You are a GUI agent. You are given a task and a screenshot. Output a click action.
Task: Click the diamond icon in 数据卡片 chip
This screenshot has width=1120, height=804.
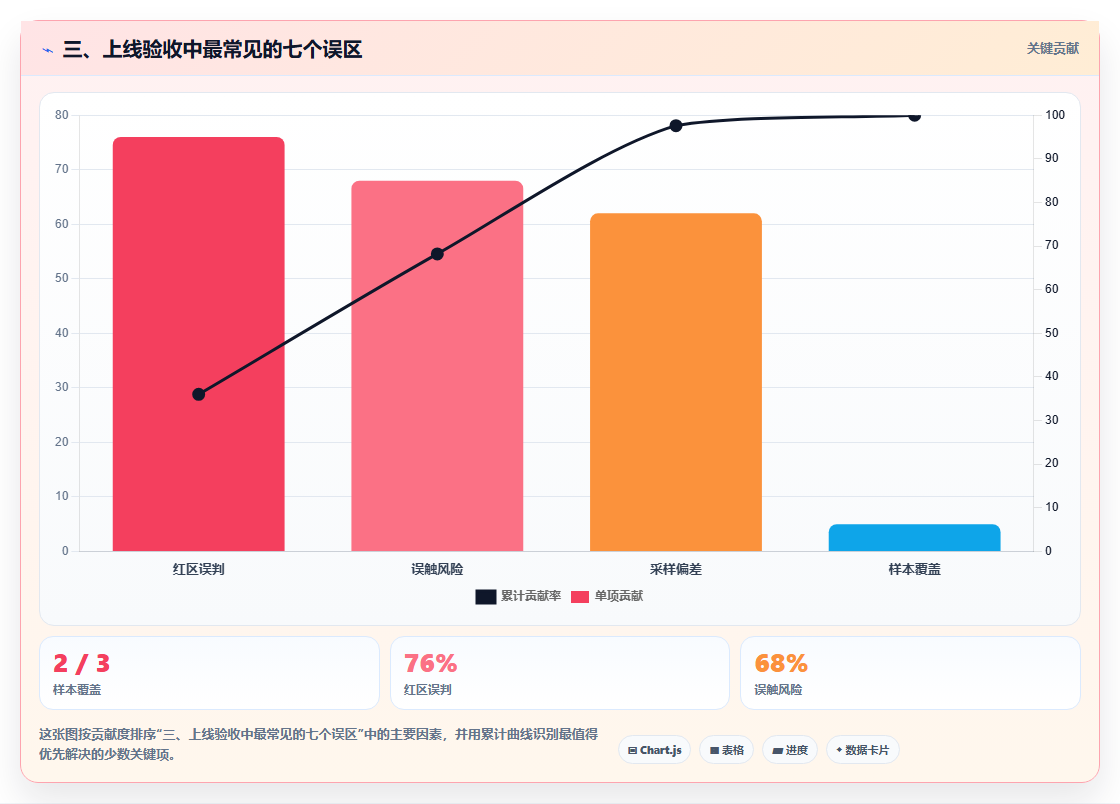click(x=839, y=750)
